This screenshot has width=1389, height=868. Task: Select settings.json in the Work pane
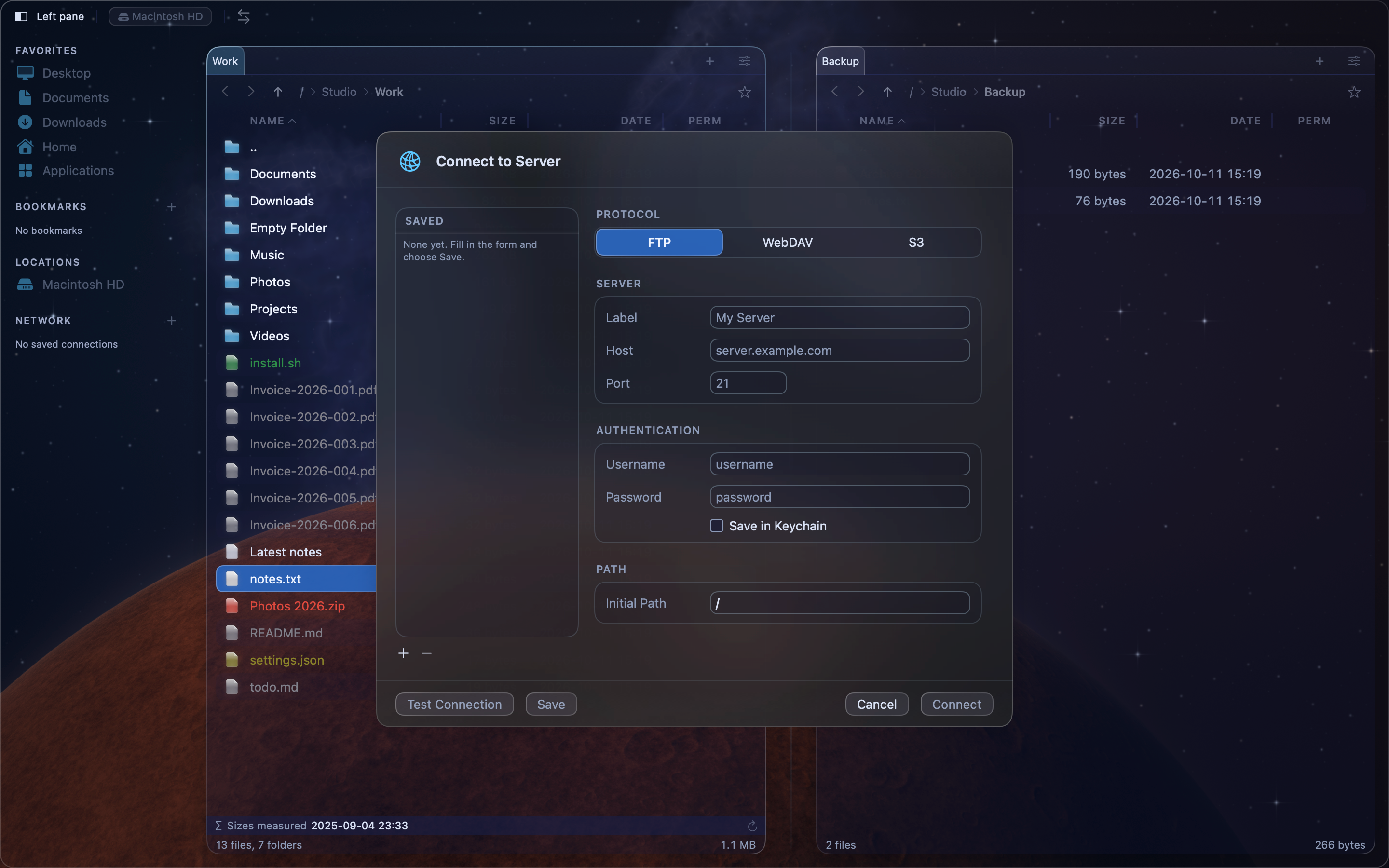[296, 660]
